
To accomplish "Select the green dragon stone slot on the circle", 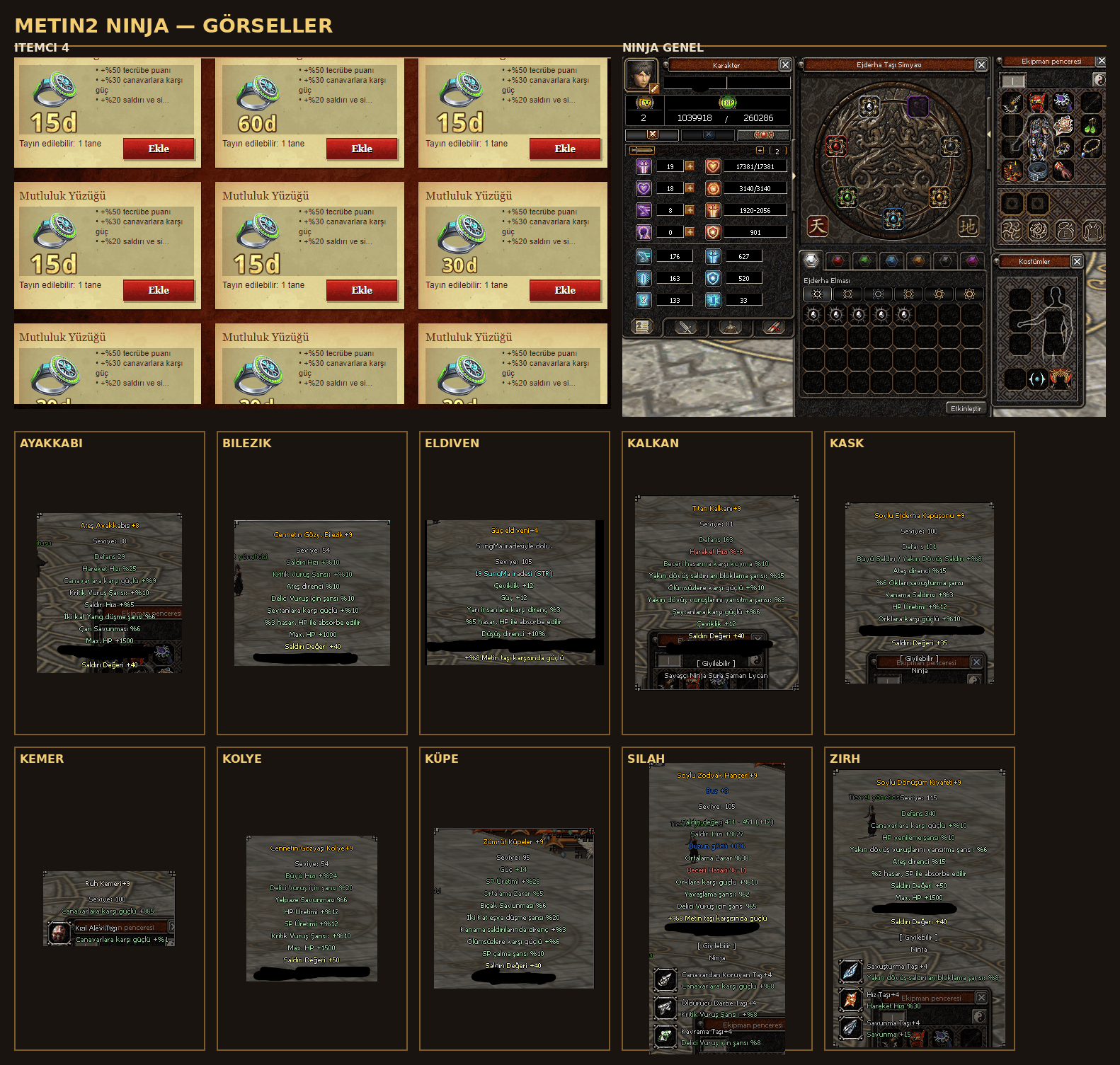I will pyautogui.click(x=847, y=197).
